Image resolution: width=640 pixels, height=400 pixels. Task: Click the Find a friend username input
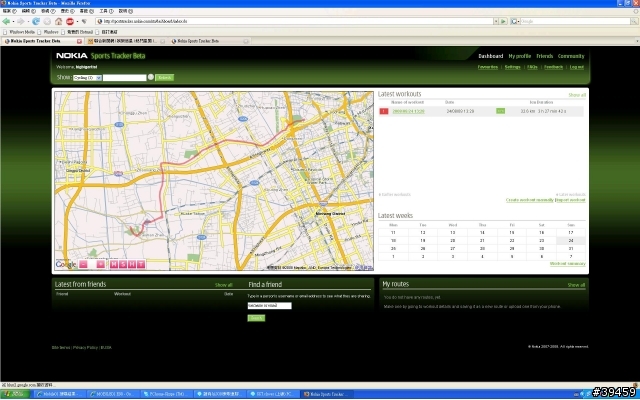pyautogui.click(x=269, y=305)
